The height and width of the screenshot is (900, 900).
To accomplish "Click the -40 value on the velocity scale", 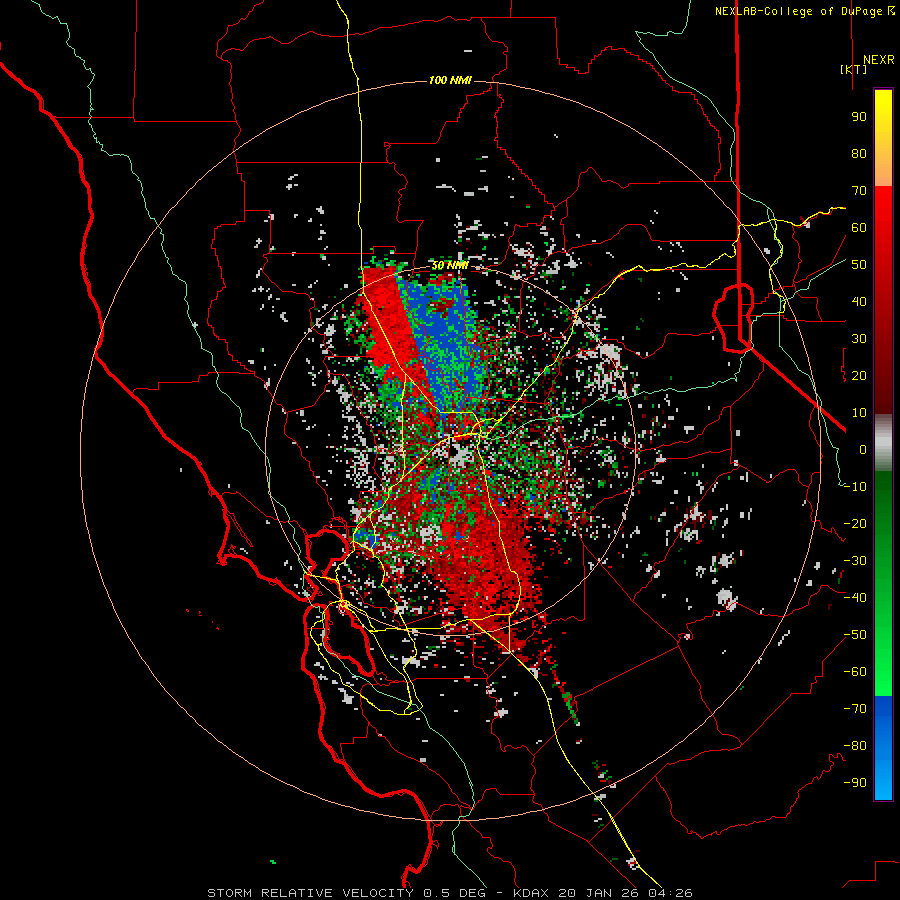I will (x=855, y=598).
